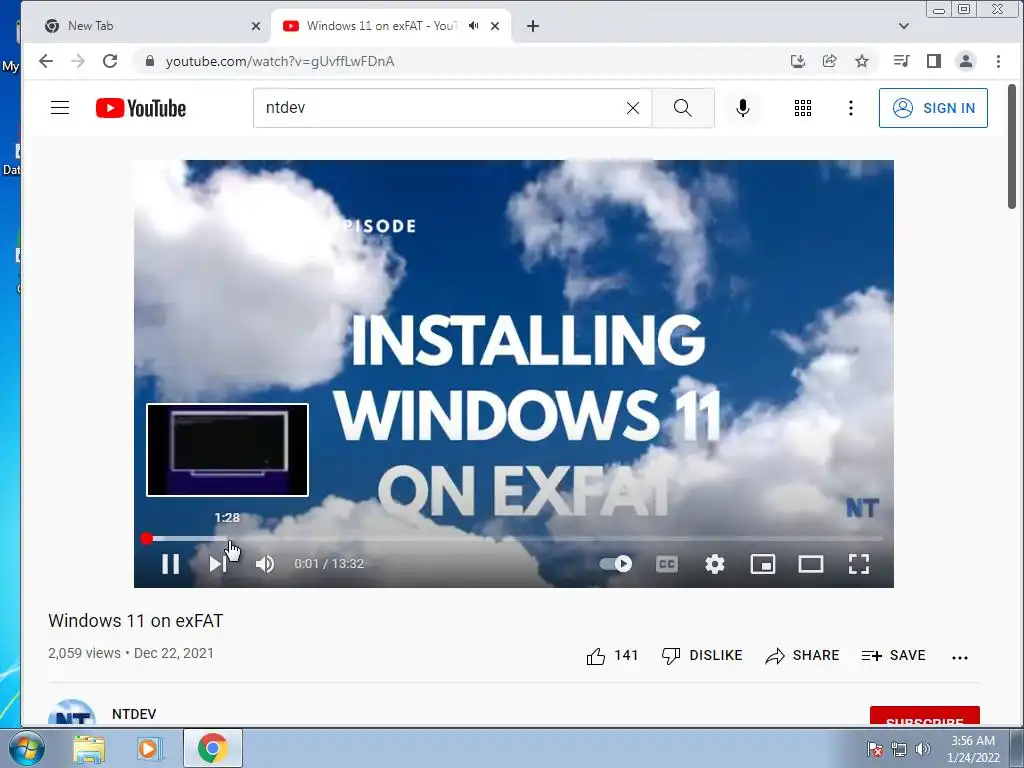Image resolution: width=1024 pixels, height=768 pixels.
Task: Click the magnifier search button
Action: click(x=682, y=108)
